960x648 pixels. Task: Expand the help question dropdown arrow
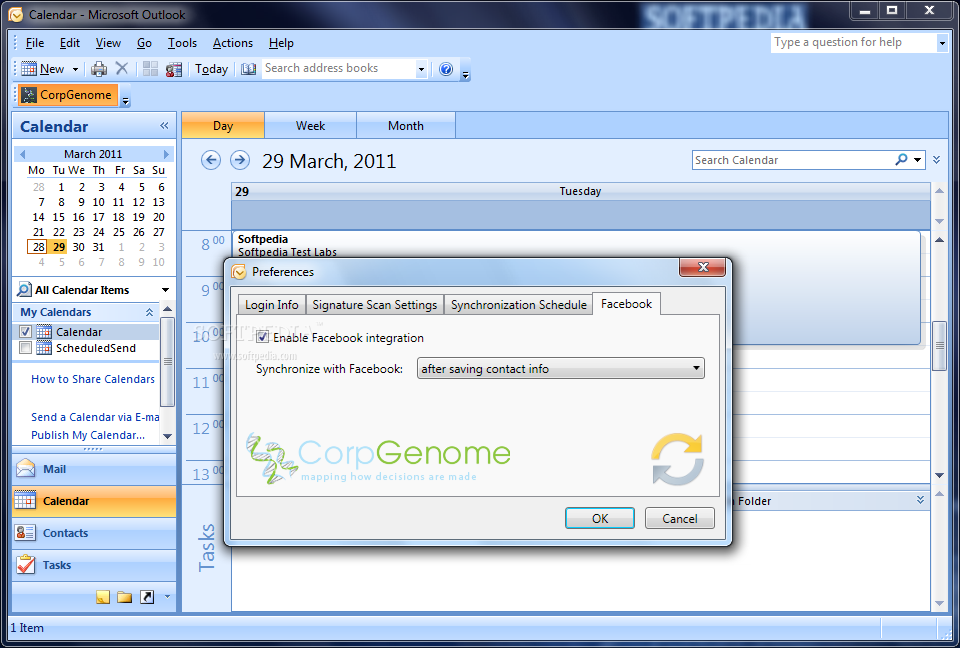(942, 43)
